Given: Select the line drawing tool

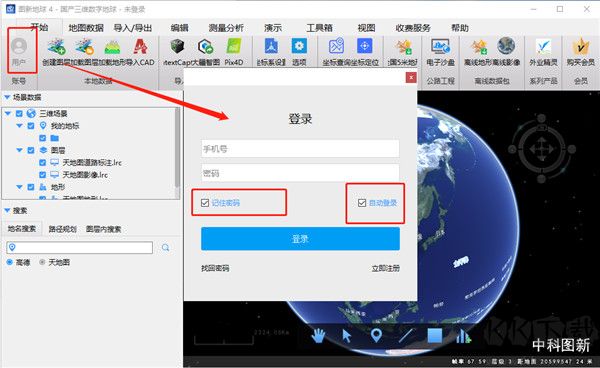Looking at the screenshot, I should (405, 336).
